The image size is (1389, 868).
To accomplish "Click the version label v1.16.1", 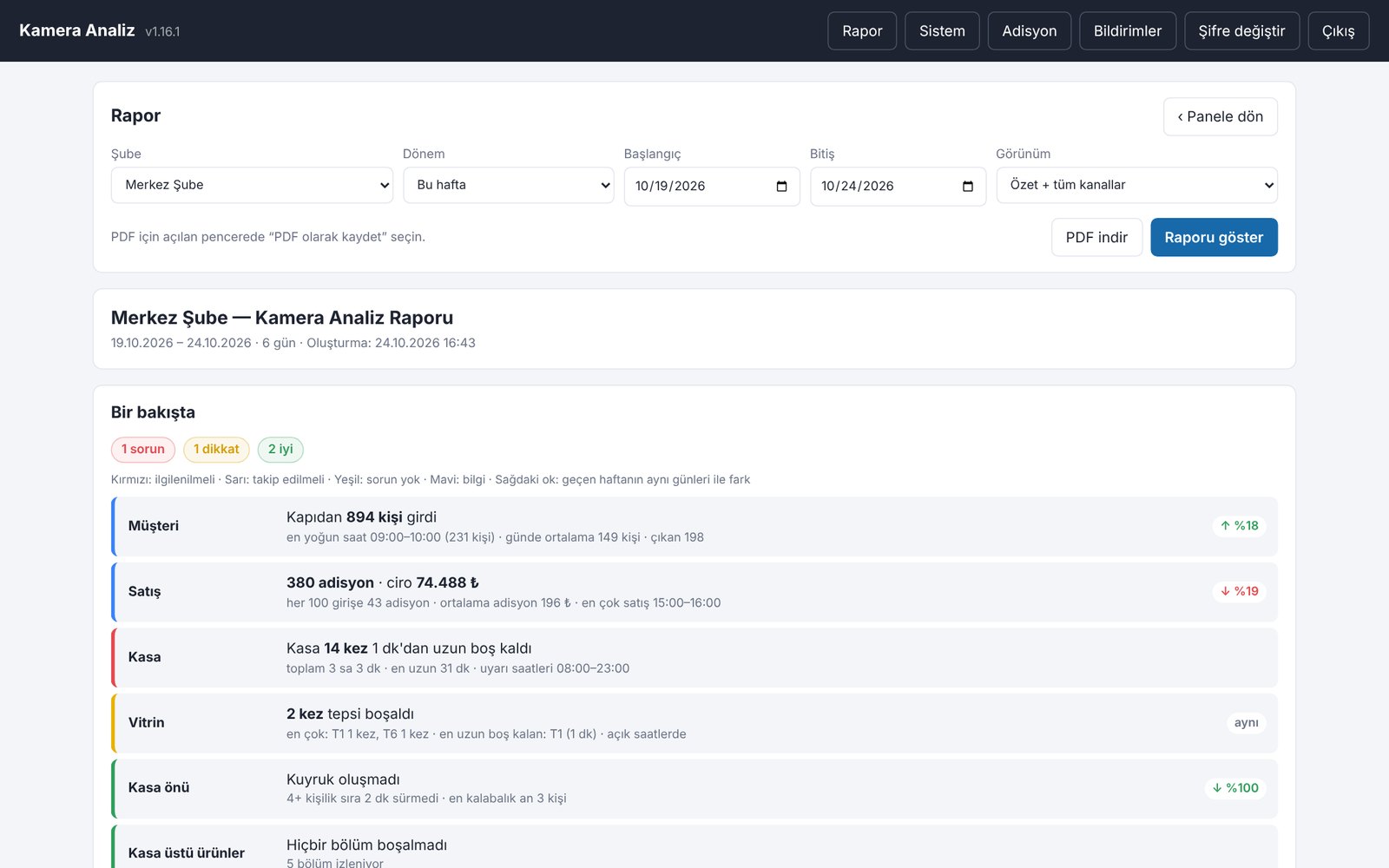I will pos(162,32).
